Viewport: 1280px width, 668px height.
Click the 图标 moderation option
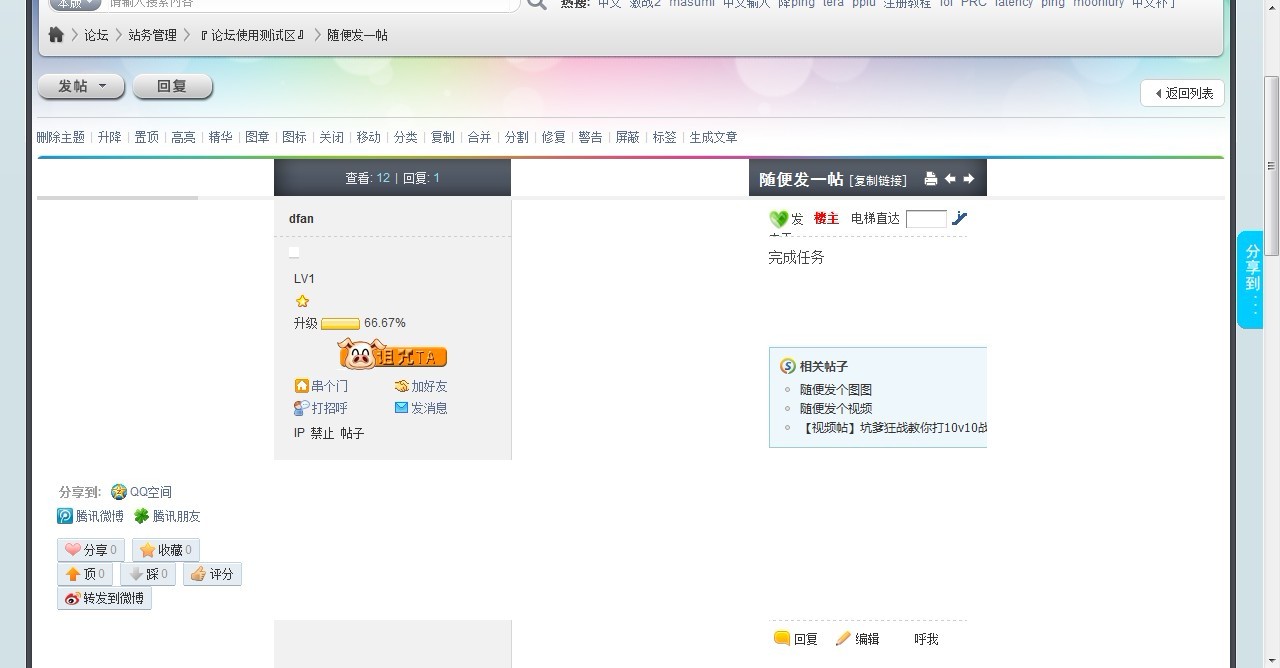point(294,137)
